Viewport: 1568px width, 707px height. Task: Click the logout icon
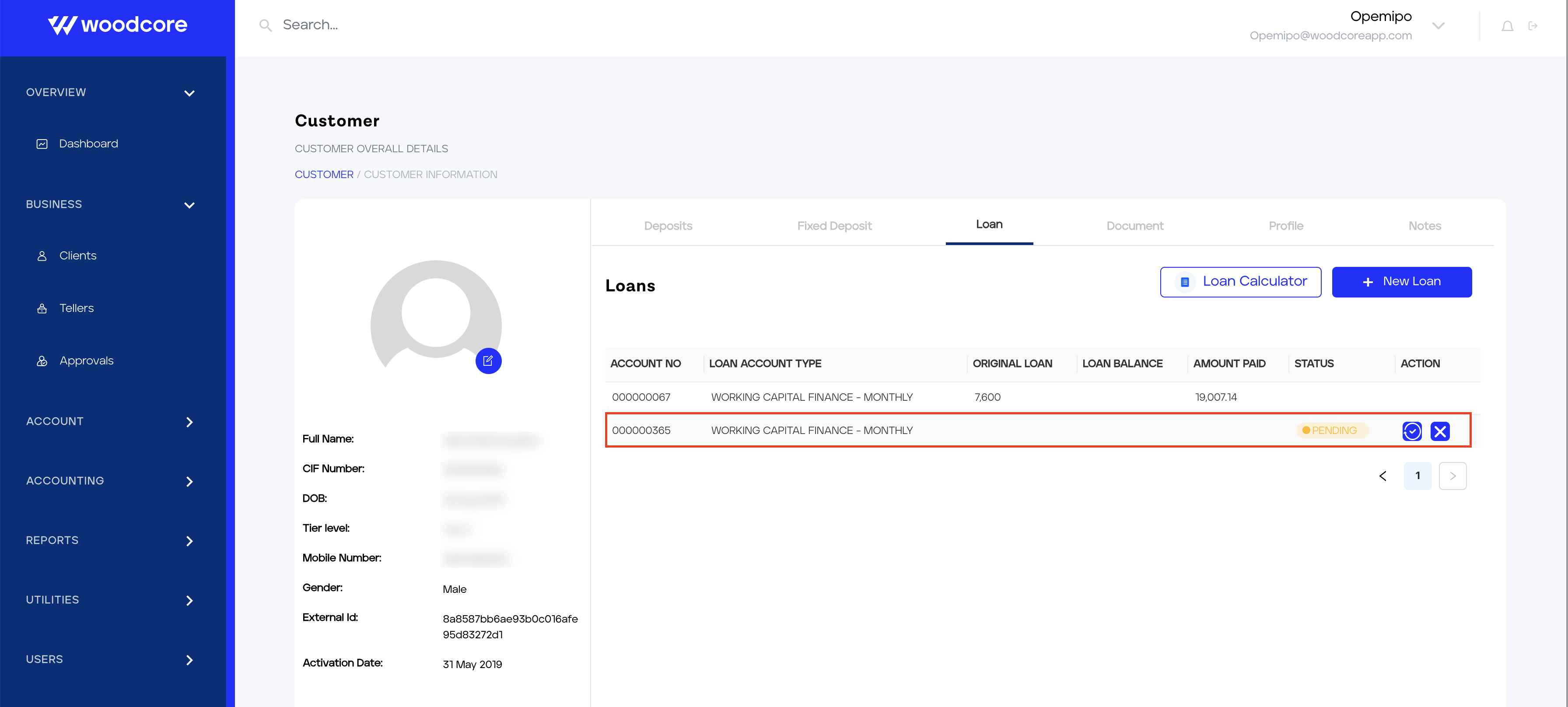pos(1533,25)
